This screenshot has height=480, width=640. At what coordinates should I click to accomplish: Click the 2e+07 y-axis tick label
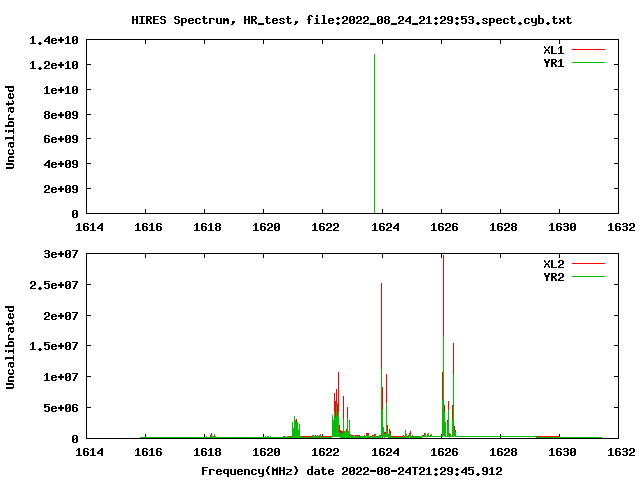point(61,316)
